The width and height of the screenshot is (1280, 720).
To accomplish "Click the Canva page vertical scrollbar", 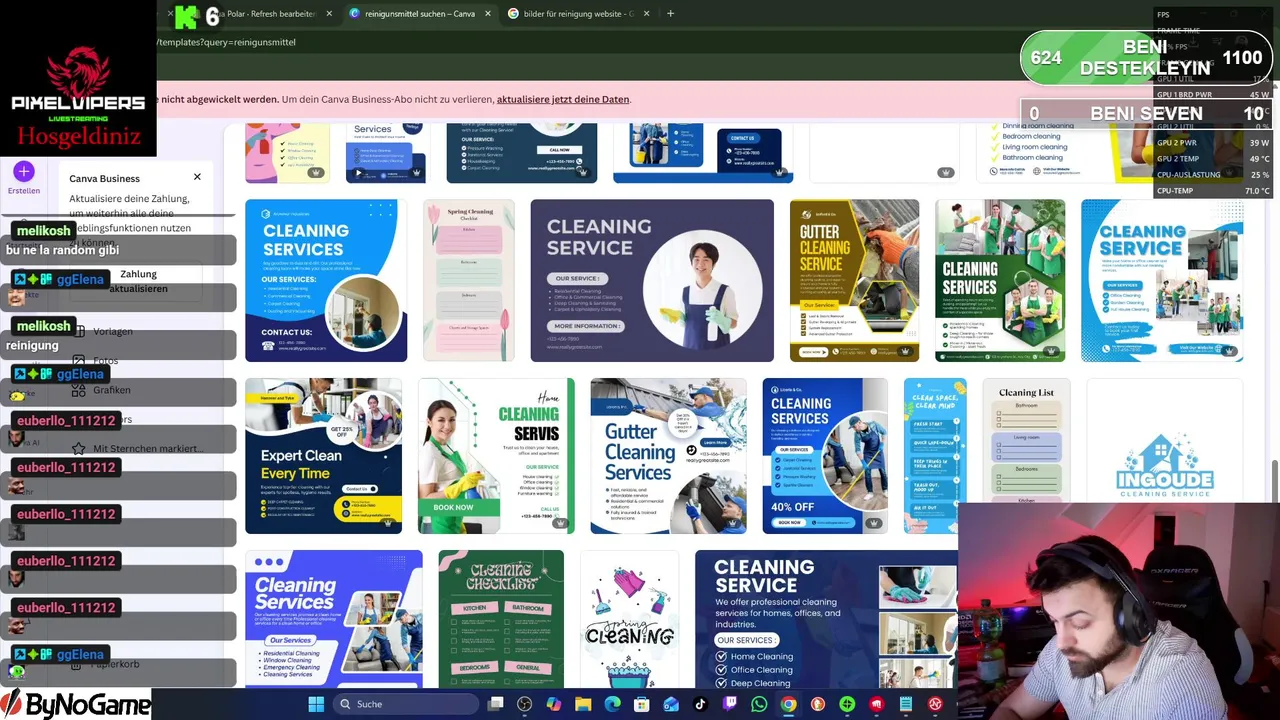I will 1274,480.
